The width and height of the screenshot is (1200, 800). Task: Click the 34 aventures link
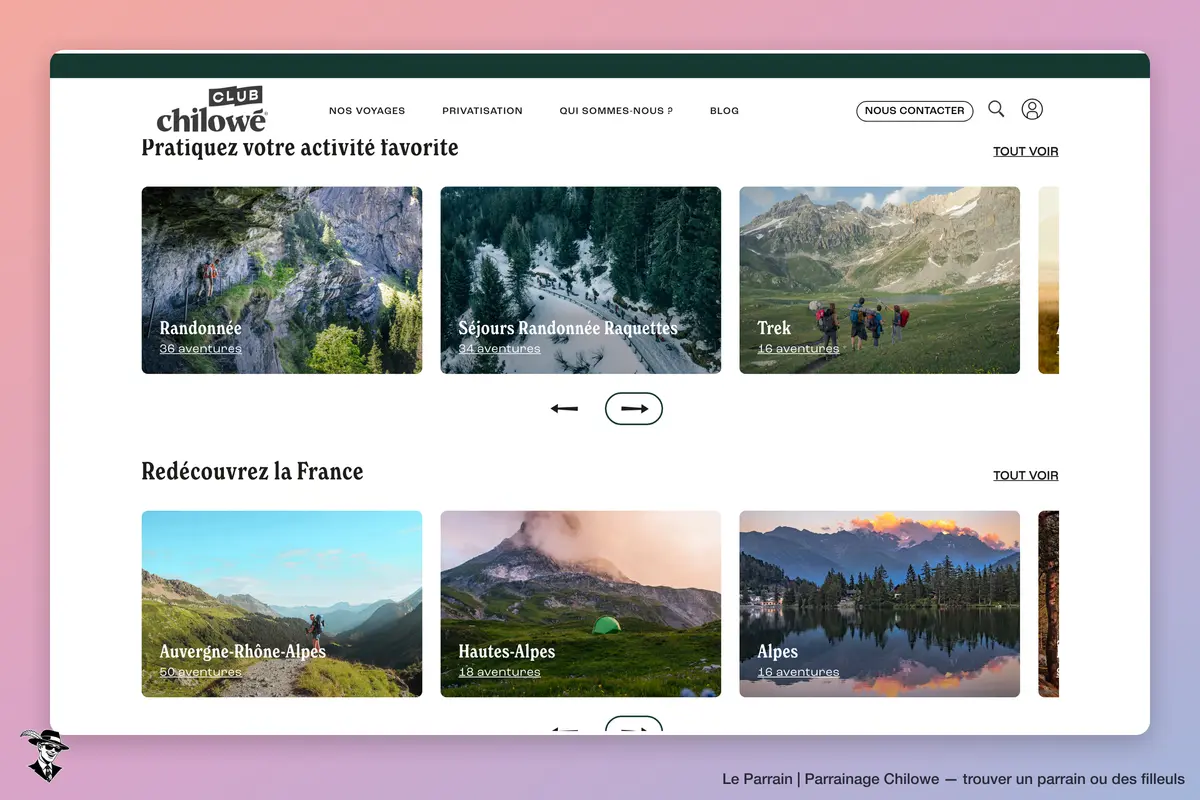(x=499, y=349)
